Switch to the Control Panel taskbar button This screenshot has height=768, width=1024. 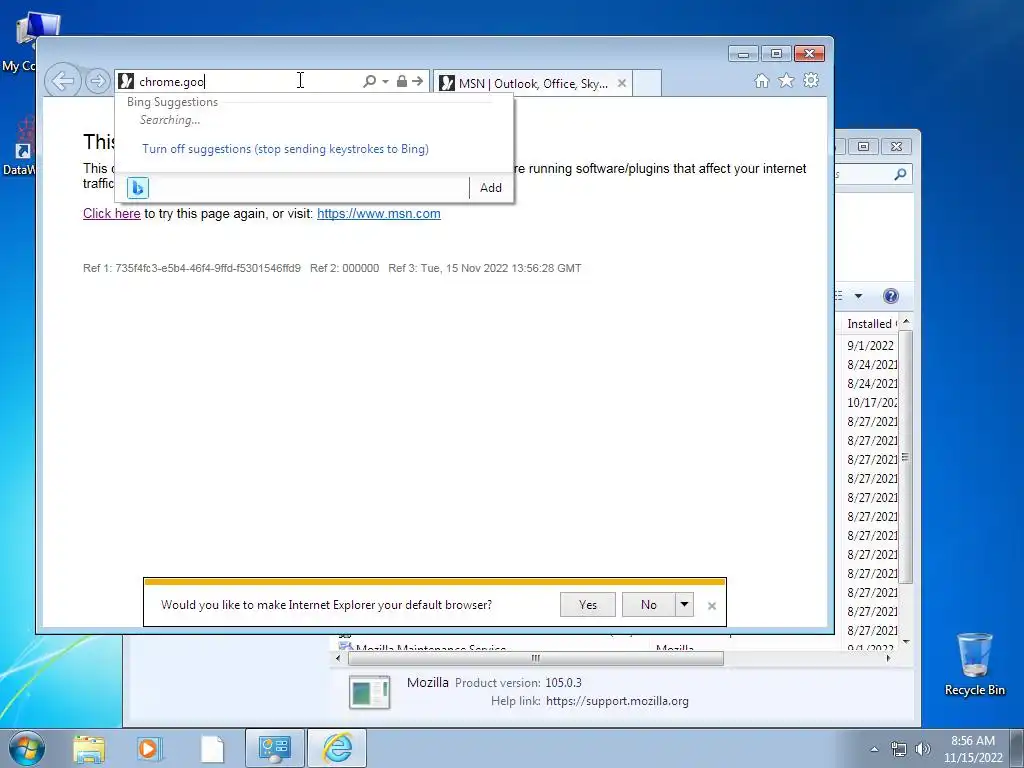(x=274, y=748)
